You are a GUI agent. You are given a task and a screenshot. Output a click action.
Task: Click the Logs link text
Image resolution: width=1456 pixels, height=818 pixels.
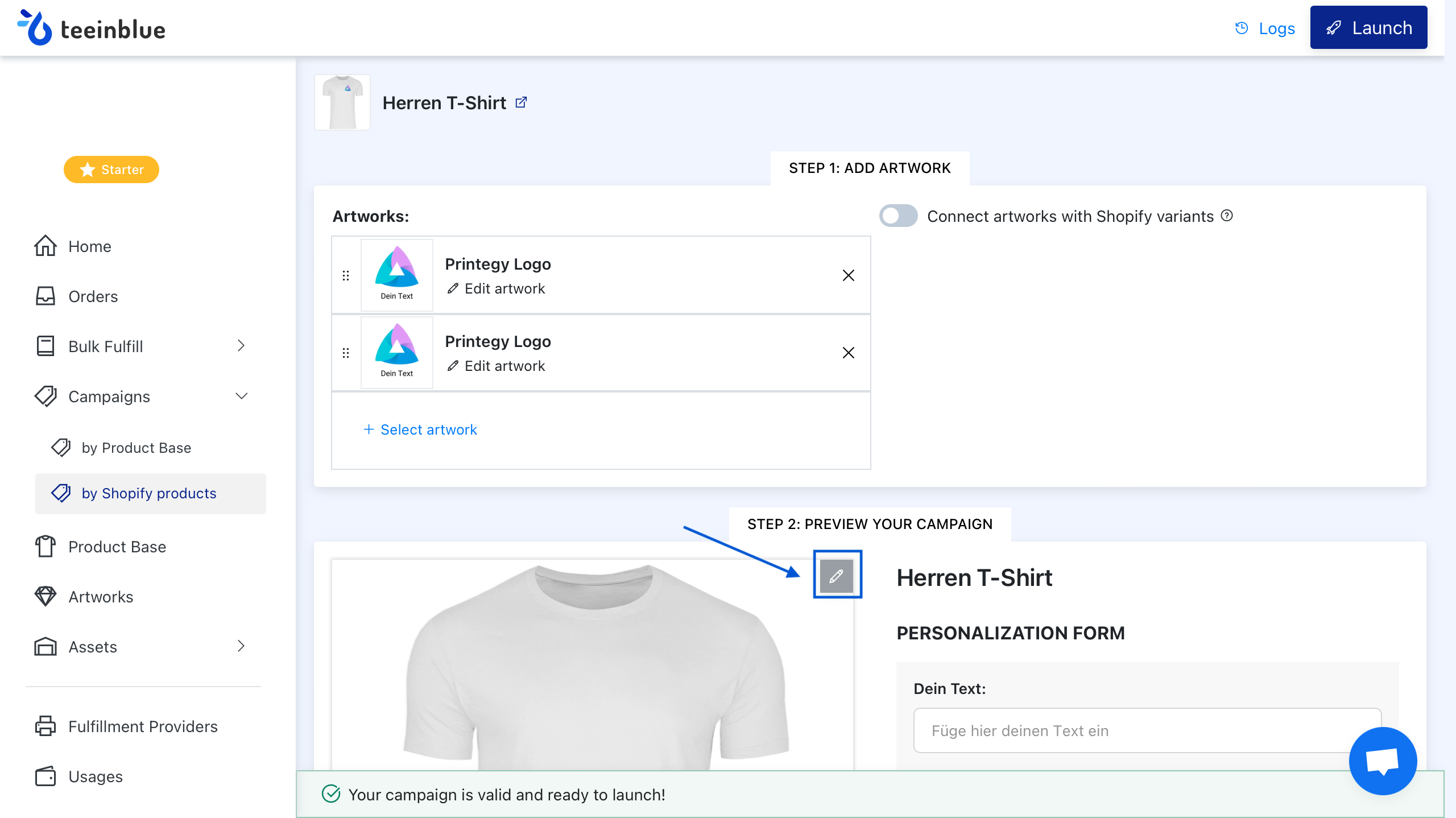click(1277, 28)
